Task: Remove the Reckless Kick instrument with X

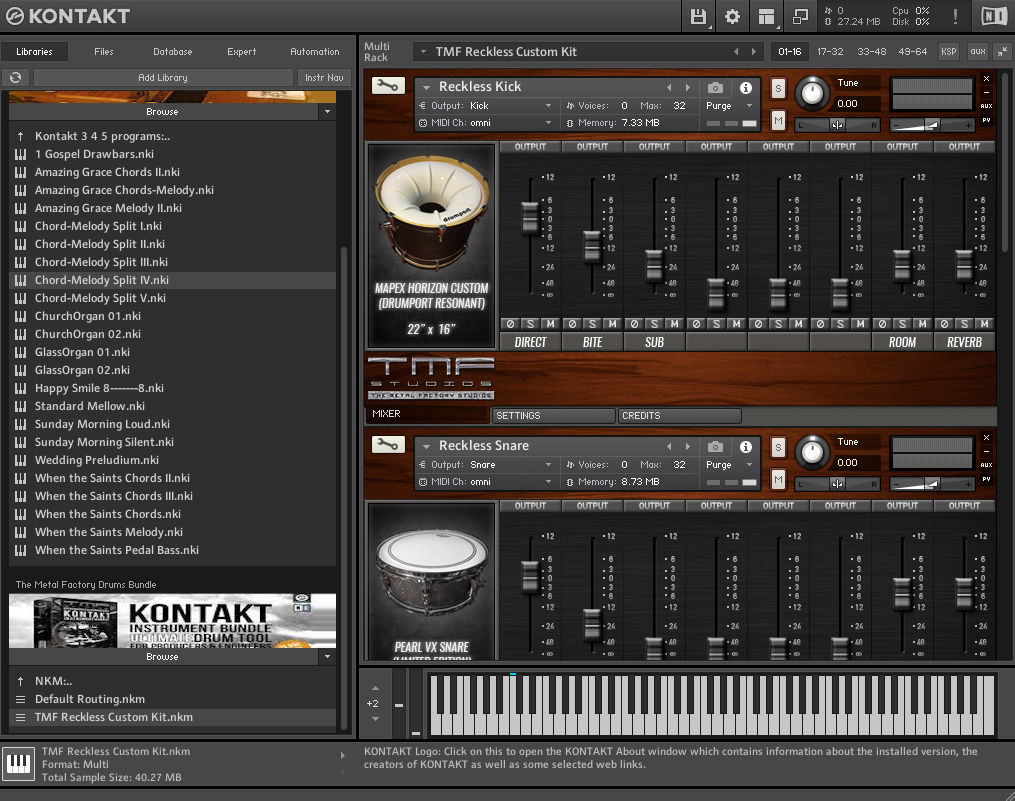Action: pos(987,78)
